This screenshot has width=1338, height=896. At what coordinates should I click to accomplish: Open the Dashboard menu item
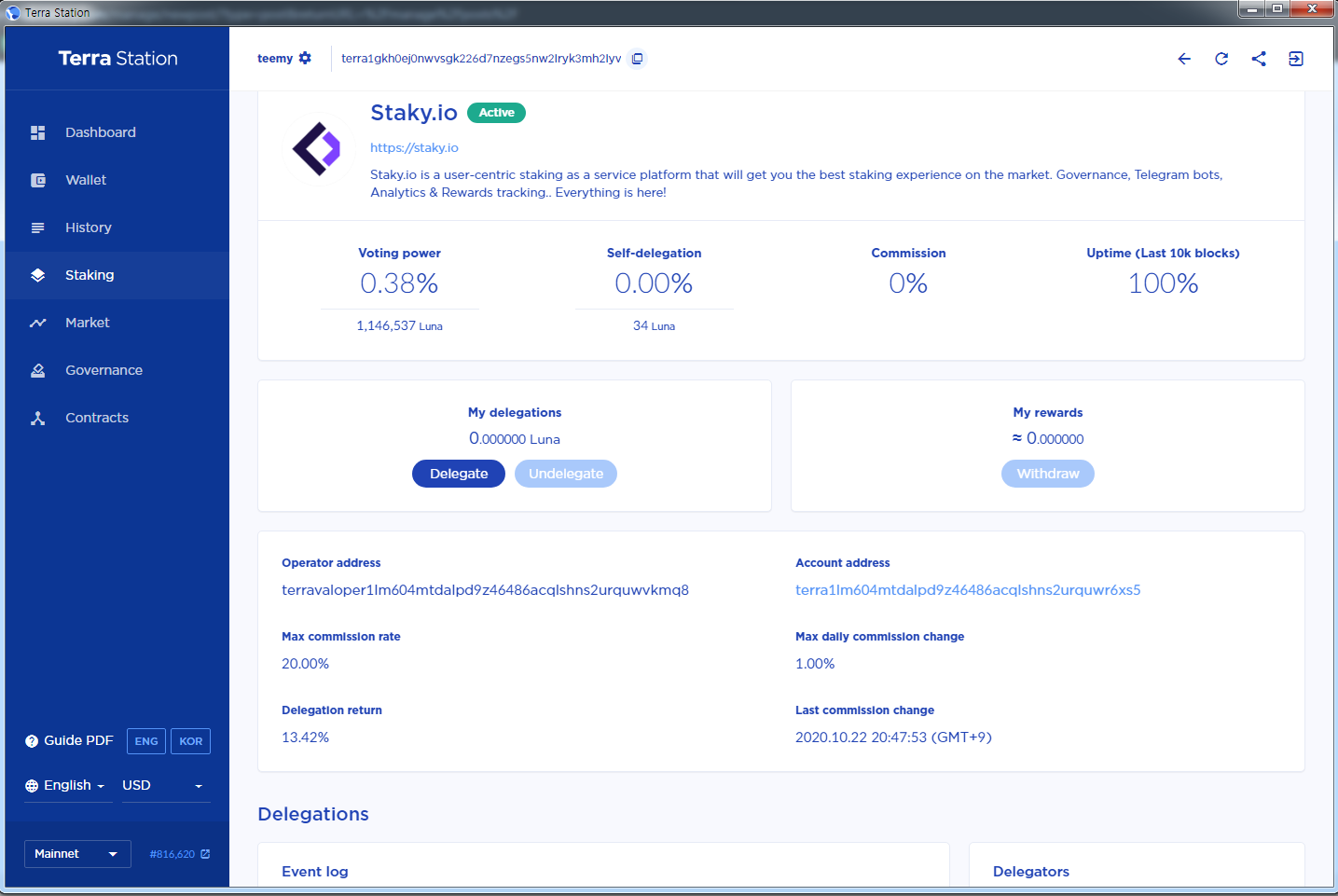pyautogui.click(x=117, y=132)
